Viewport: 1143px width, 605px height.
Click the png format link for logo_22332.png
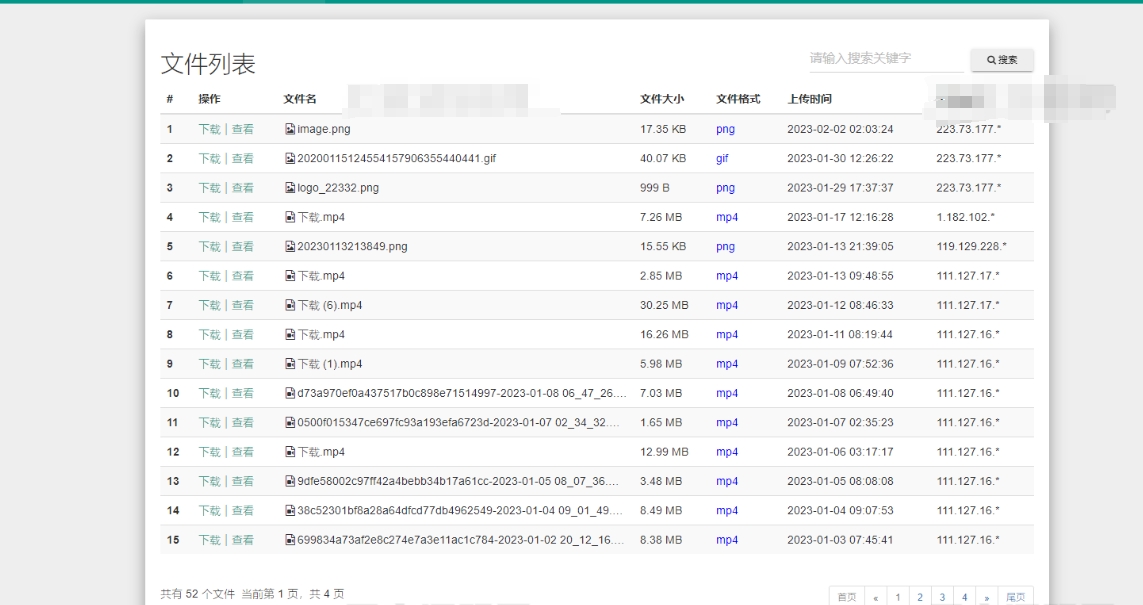pyautogui.click(x=725, y=187)
